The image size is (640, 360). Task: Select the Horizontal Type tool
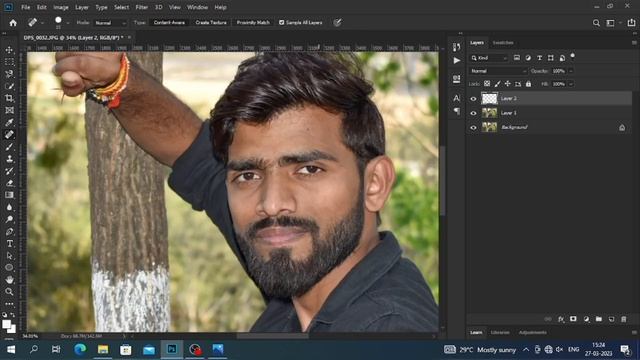pos(9,243)
